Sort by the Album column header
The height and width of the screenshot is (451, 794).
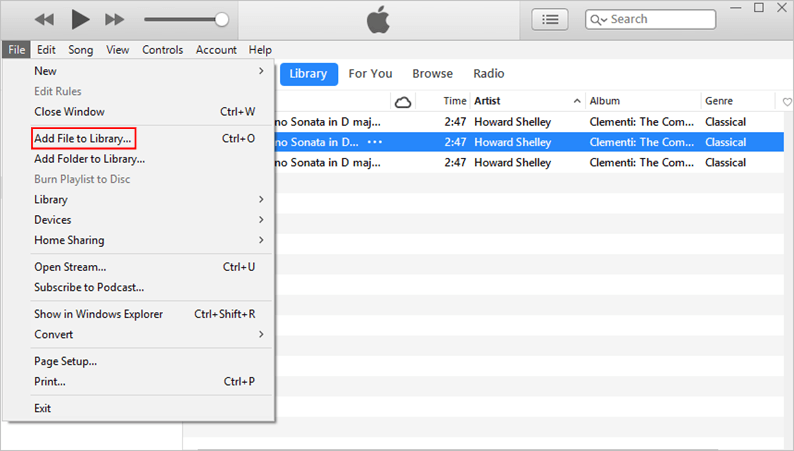[x=605, y=101]
